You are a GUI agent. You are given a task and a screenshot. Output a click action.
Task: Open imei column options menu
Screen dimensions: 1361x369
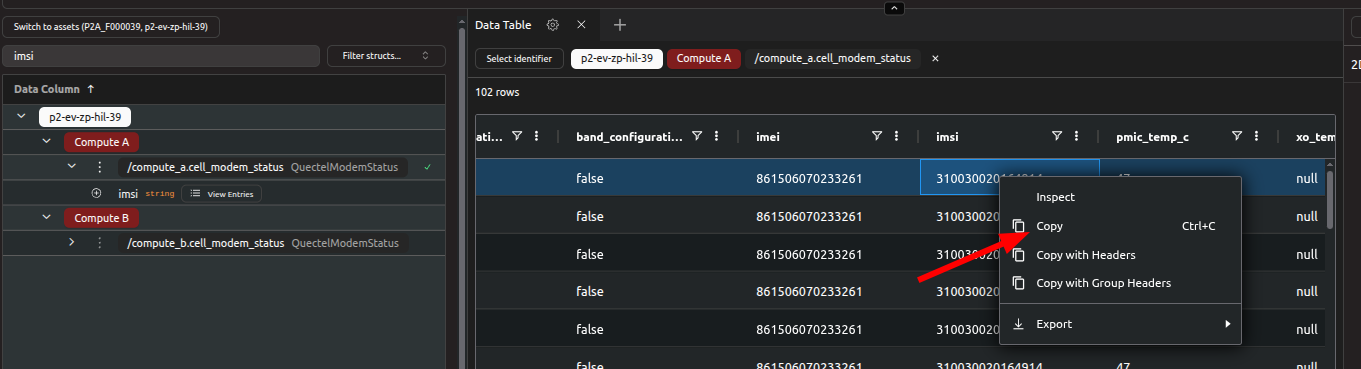tap(897, 136)
